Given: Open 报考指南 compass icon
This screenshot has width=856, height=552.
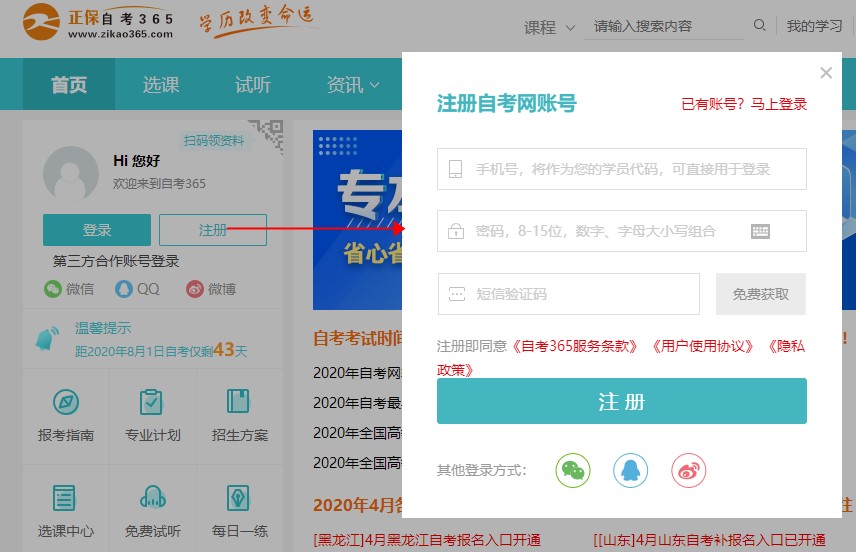Looking at the screenshot, I should coord(66,402).
